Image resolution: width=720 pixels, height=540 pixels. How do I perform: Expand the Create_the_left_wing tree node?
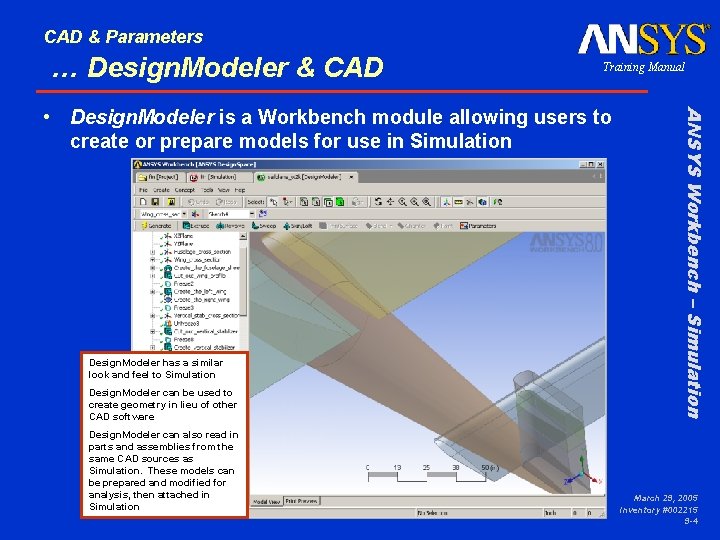coord(152,292)
